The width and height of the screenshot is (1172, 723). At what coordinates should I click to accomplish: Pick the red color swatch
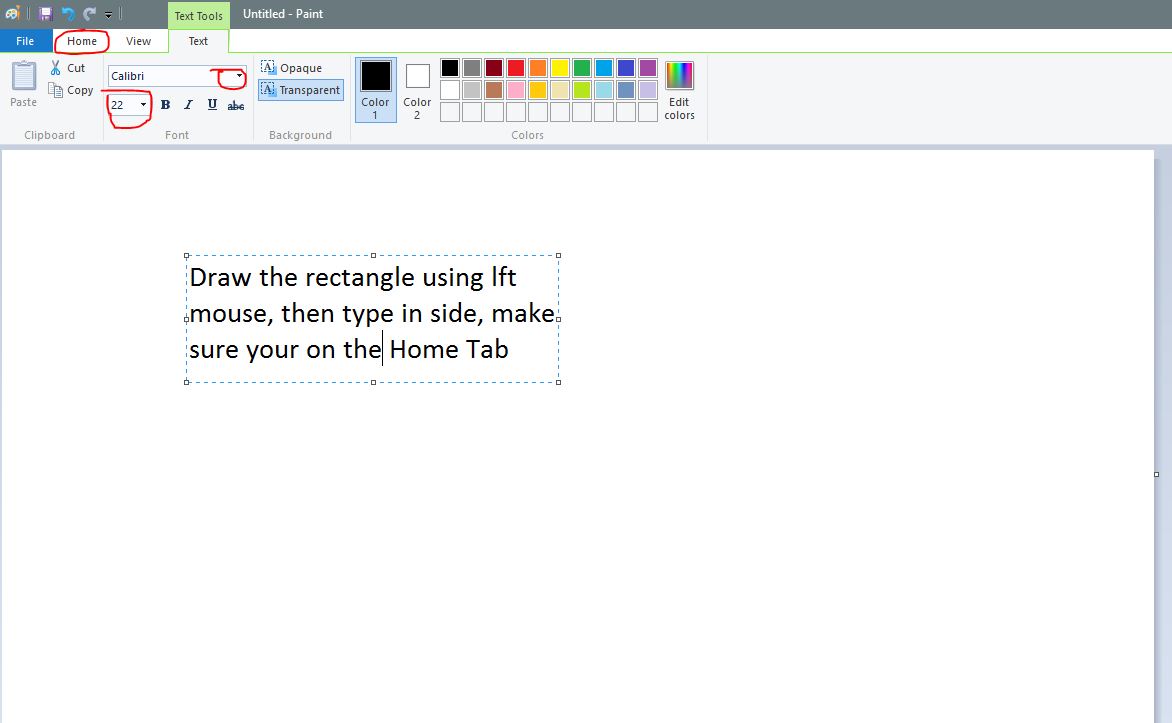tap(516, 68)
